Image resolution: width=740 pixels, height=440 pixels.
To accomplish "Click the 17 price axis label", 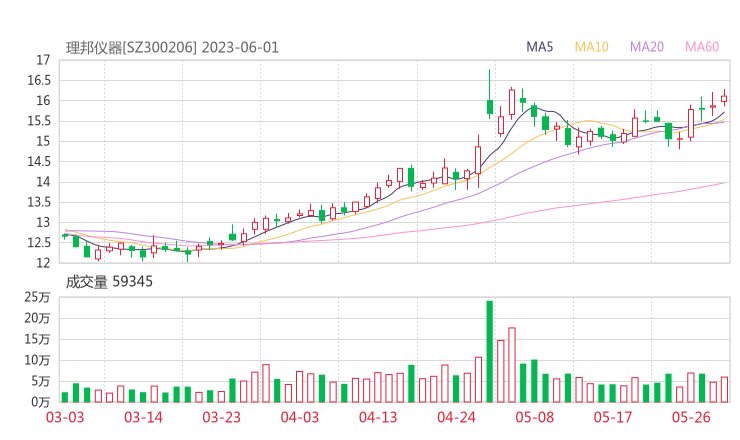I will pos(43,60).
